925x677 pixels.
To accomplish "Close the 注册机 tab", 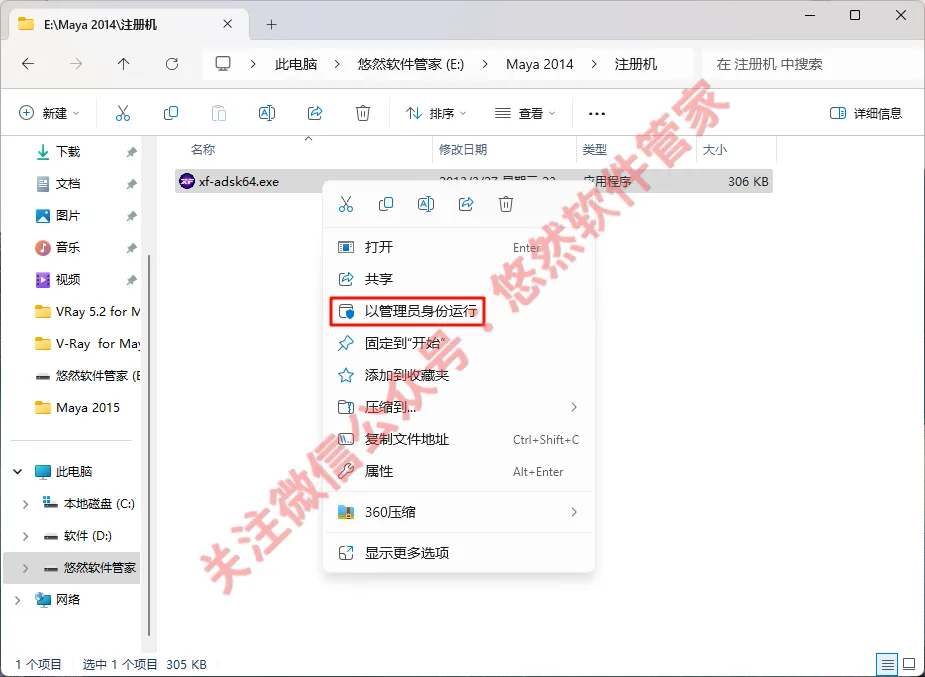I will point(228,24).
